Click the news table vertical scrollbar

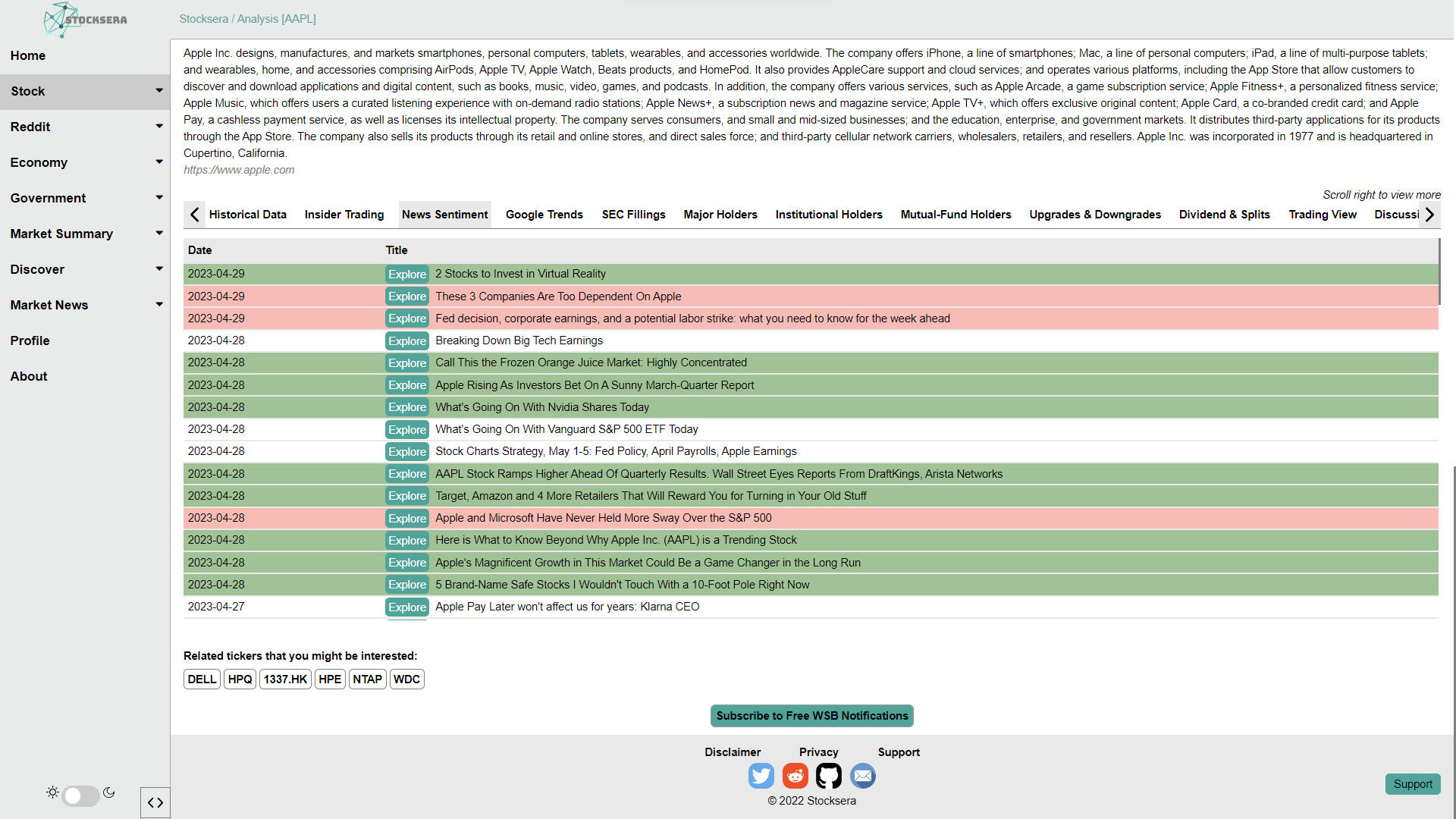1439,273
